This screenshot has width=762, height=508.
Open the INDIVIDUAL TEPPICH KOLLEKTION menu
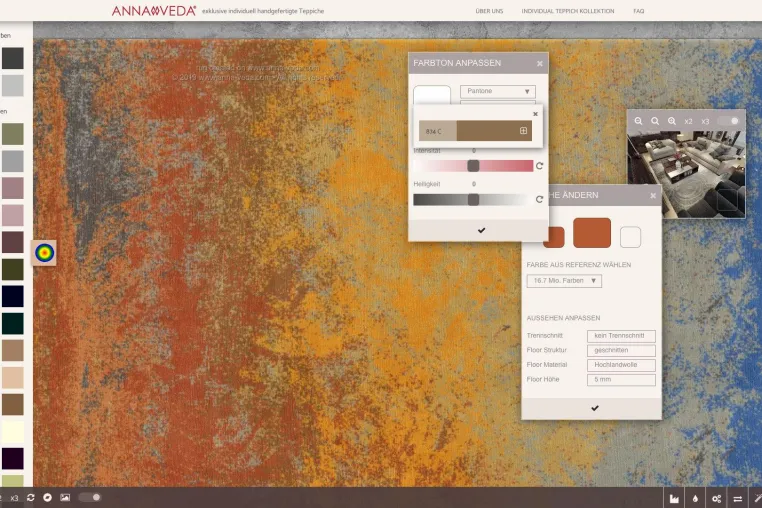pos(568,11)
